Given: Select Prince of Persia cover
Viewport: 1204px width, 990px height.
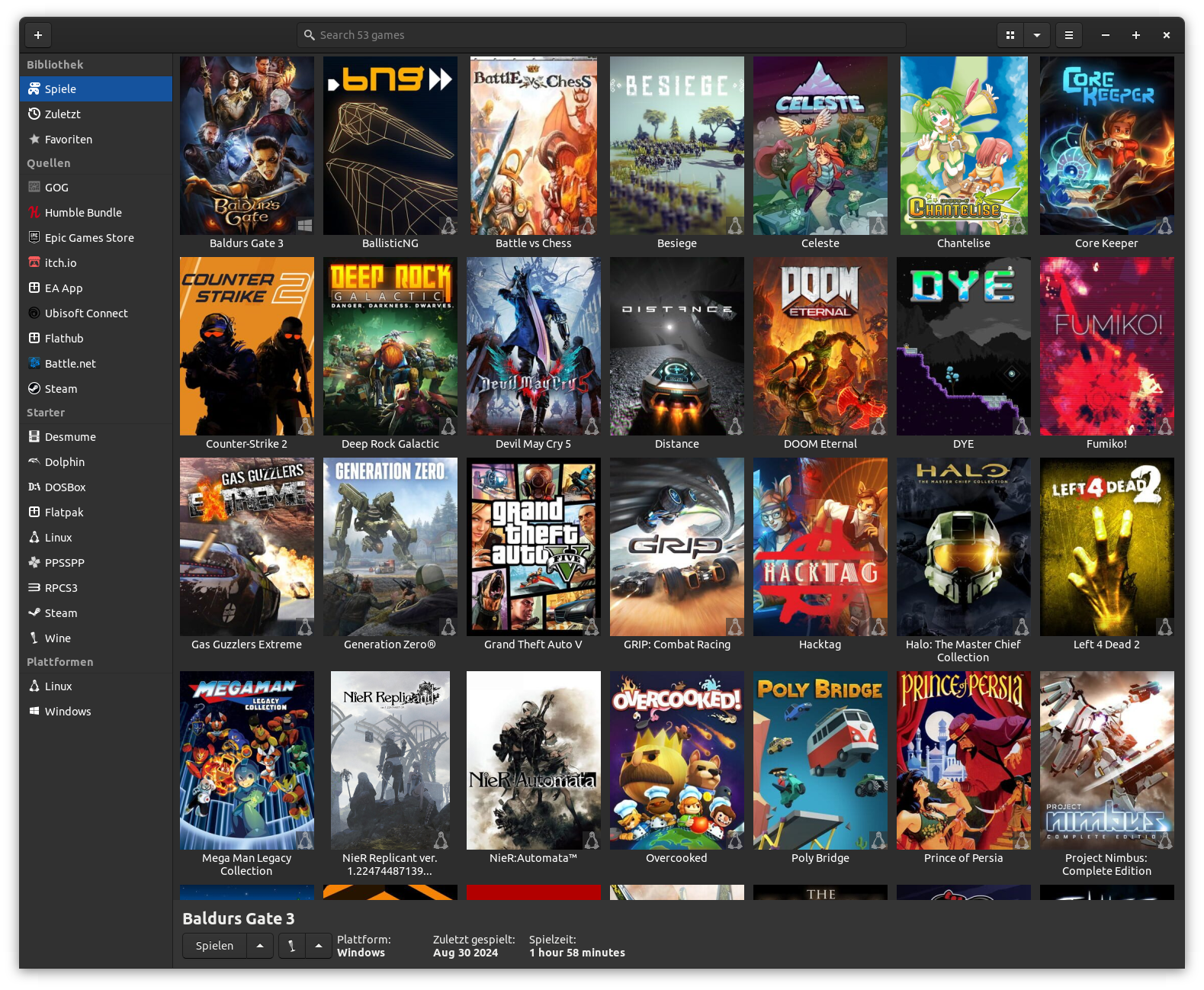Looking at the screenshot, I should pyautogui.click(x=964, y=760).
